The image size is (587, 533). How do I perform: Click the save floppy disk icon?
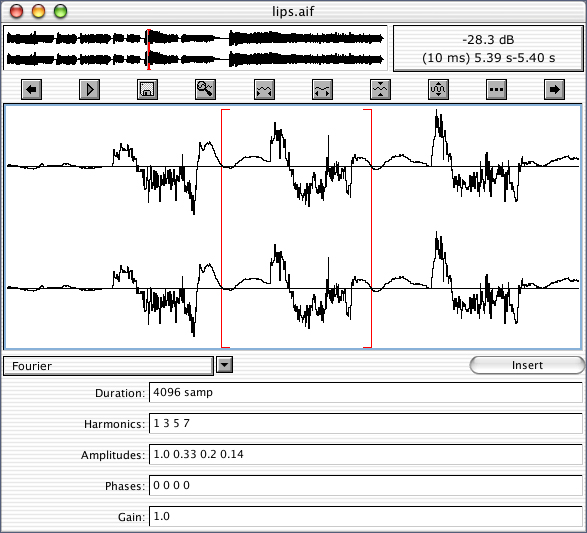click(147, 89)
